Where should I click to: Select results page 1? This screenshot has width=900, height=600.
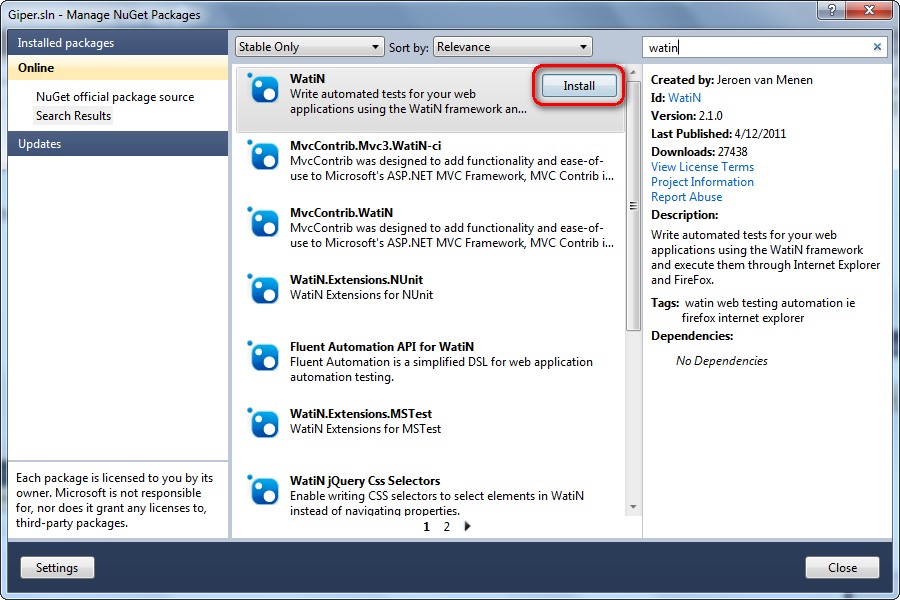426,527
